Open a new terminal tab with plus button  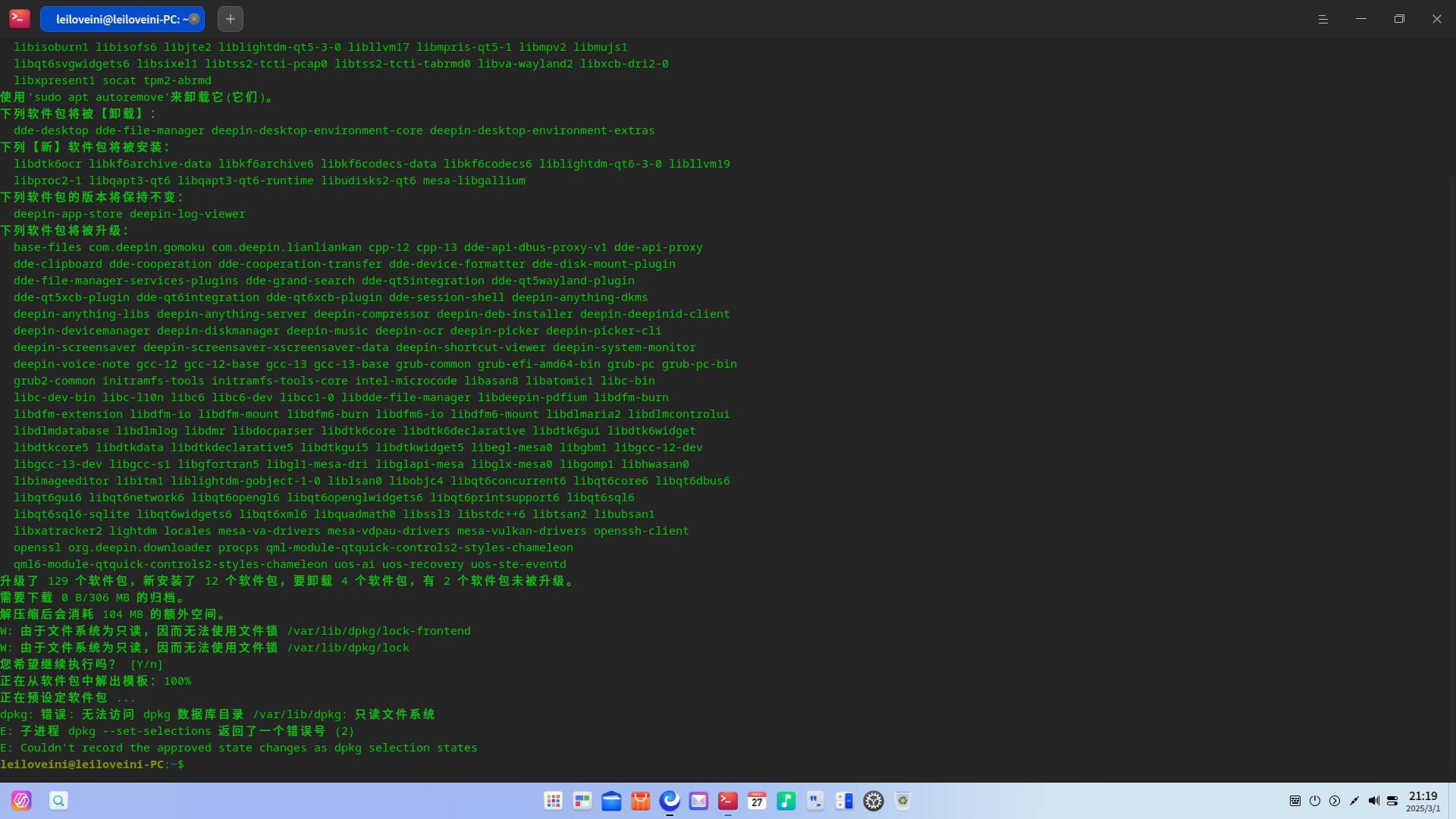coord(231,19)
